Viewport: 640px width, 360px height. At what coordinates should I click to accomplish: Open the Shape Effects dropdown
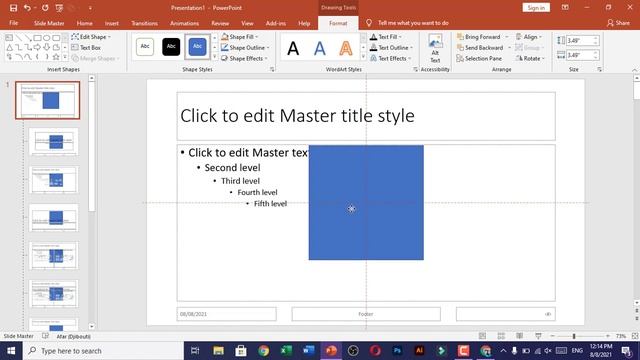point(244,58)
